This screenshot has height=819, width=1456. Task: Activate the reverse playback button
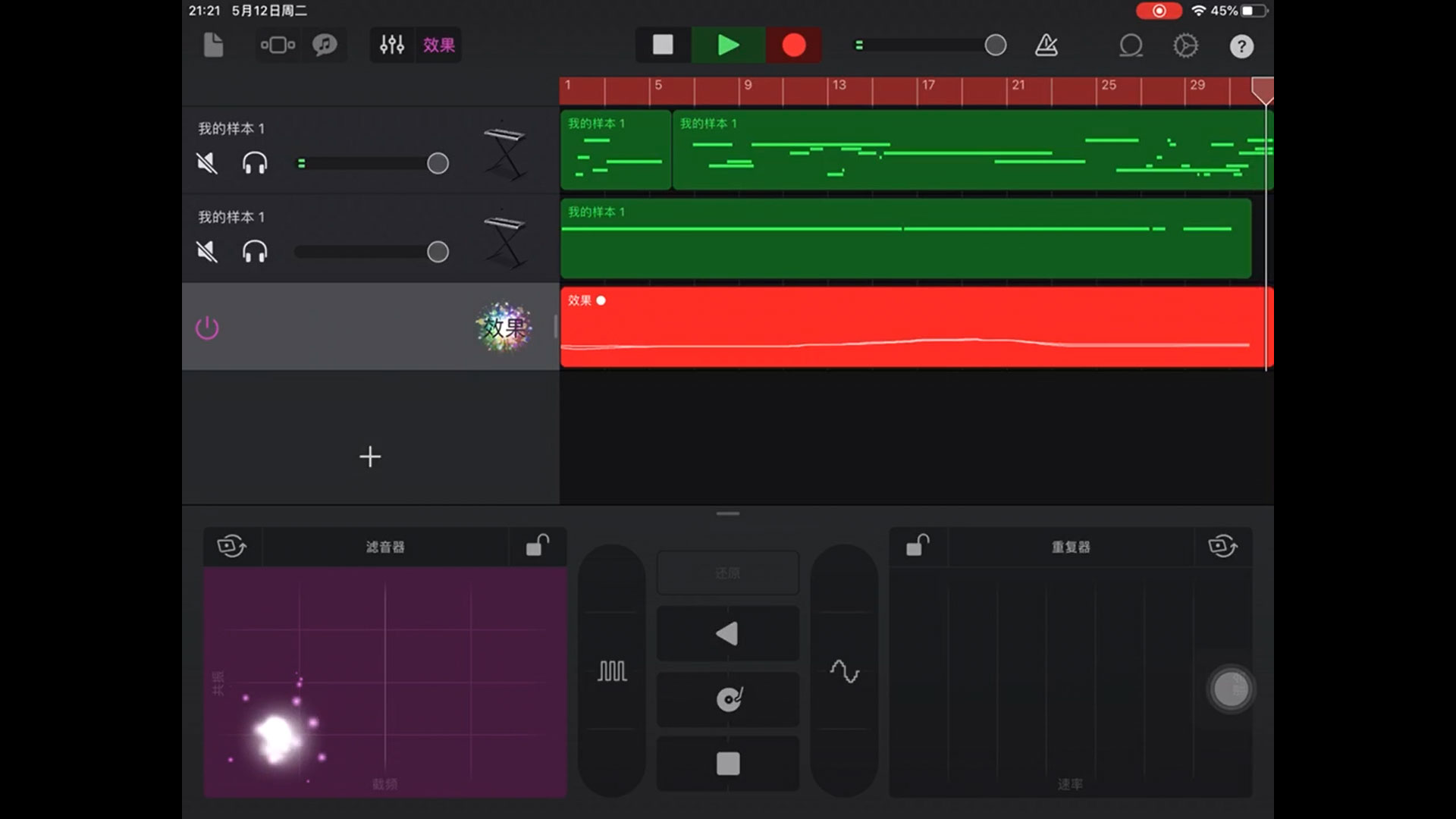pos(728,633)
